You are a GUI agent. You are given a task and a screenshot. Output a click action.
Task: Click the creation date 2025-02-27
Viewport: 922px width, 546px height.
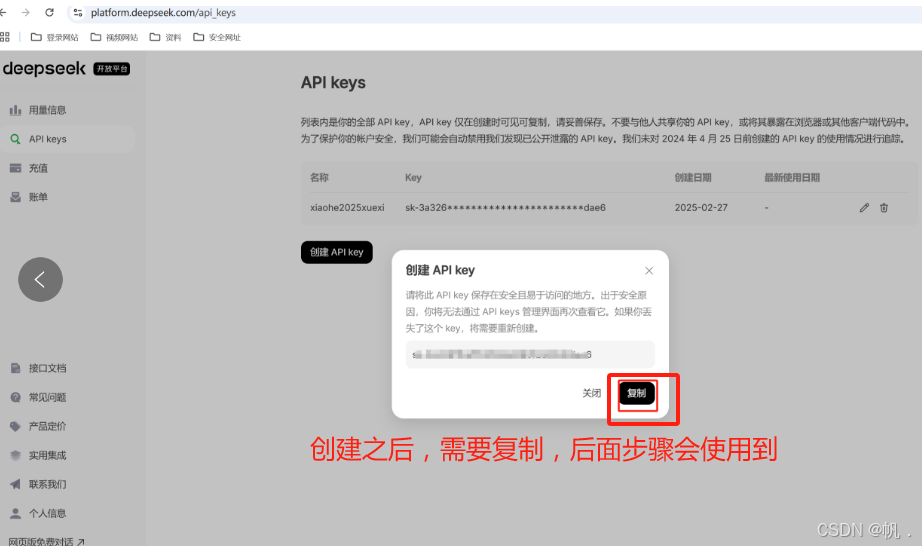point(701,207)
